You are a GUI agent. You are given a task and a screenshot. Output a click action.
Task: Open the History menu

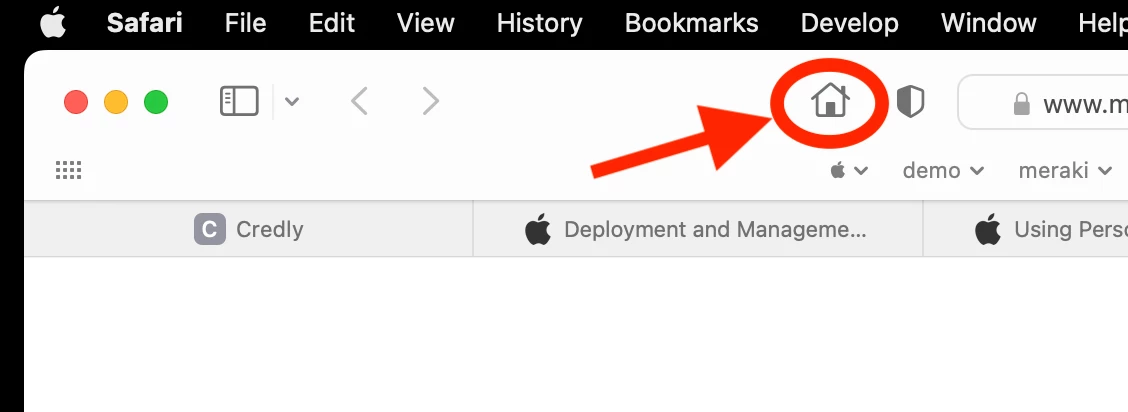pos(539,23)
